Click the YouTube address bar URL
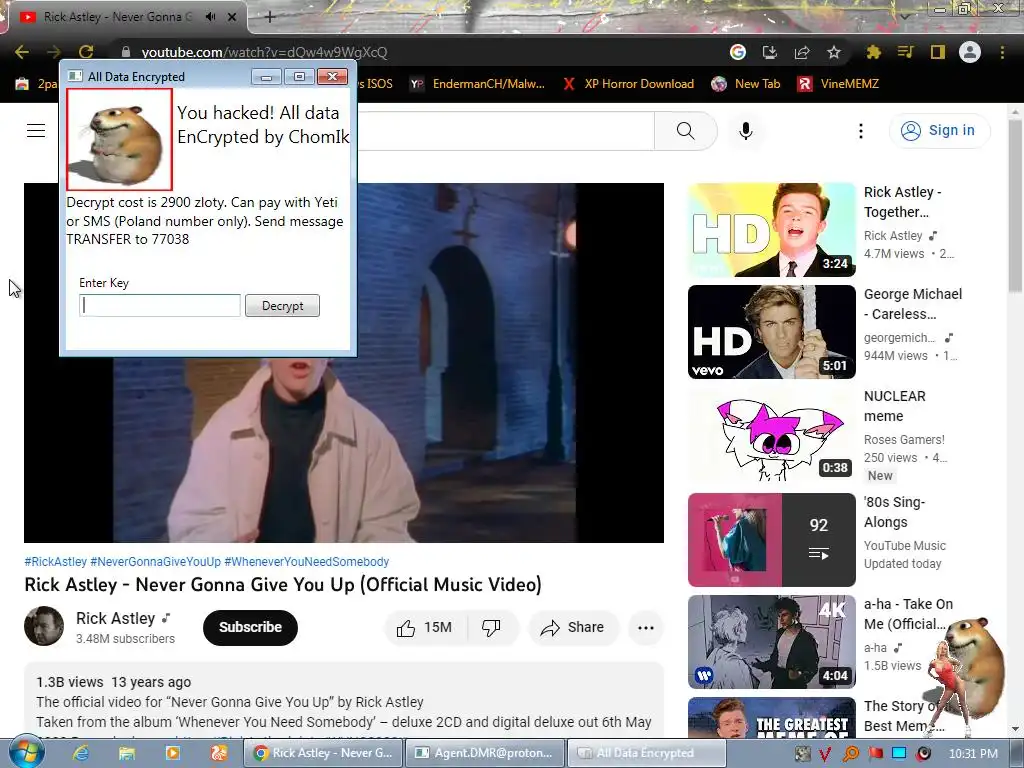The image size is (1024, 768). (x=264, y=52)
